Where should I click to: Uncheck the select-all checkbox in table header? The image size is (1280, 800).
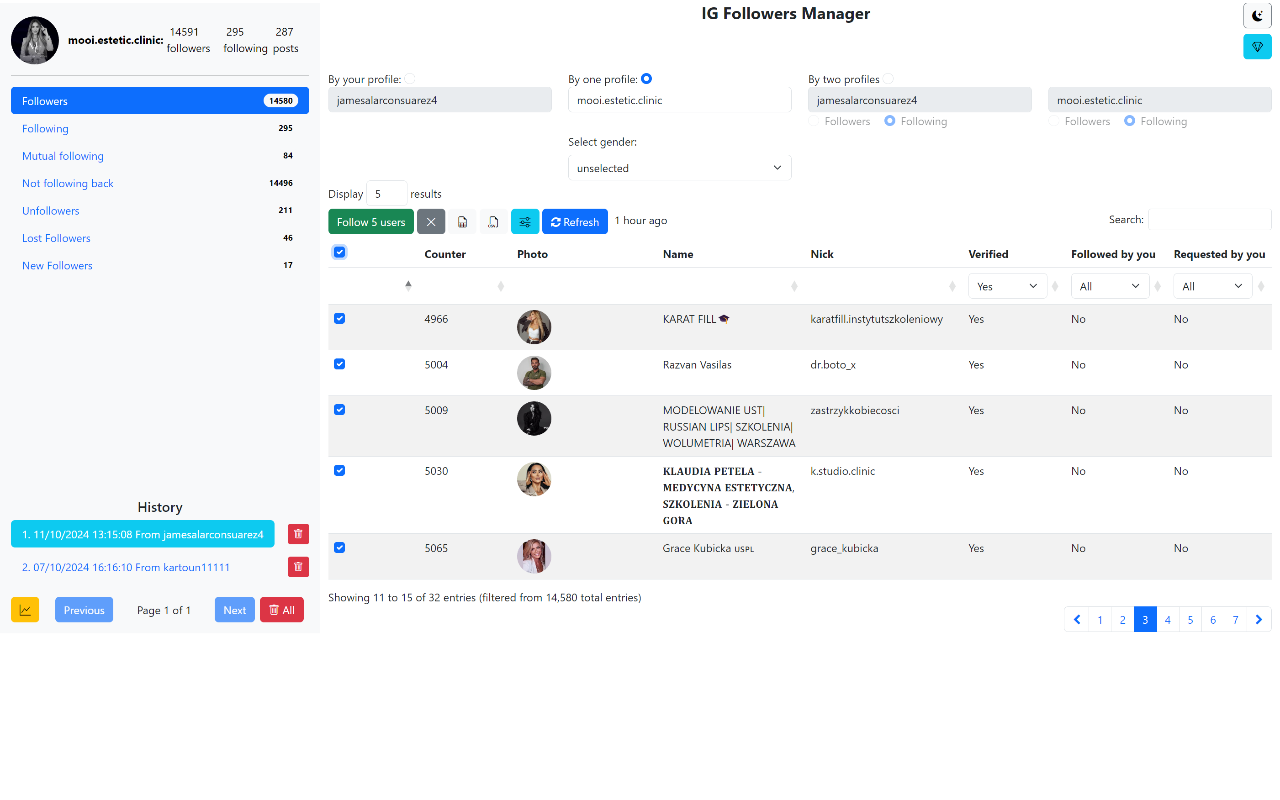[339, 252]
